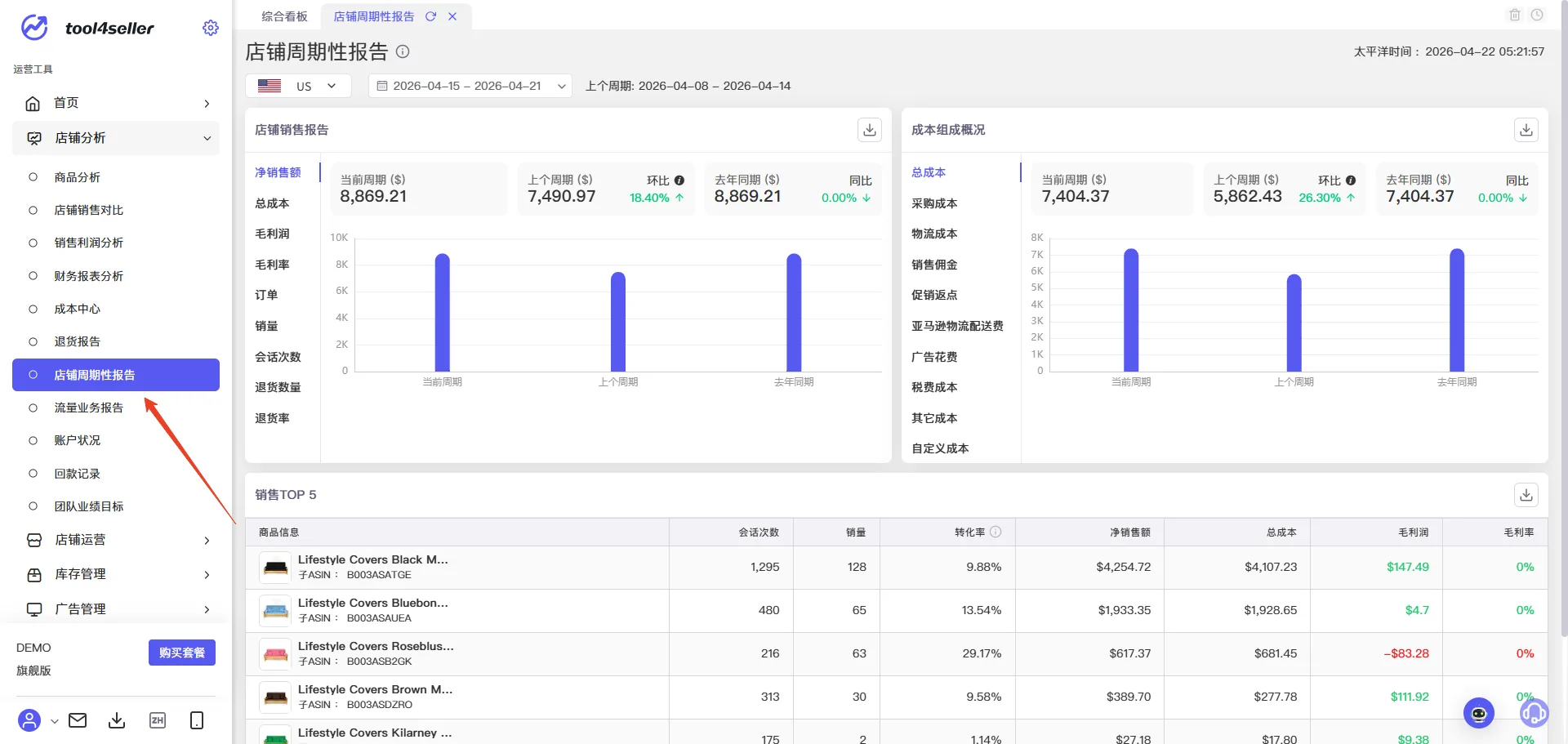Select 亚马逊物流配送费 in cost overview
This screenshot has height=744, width=1568.
[957, 326]
